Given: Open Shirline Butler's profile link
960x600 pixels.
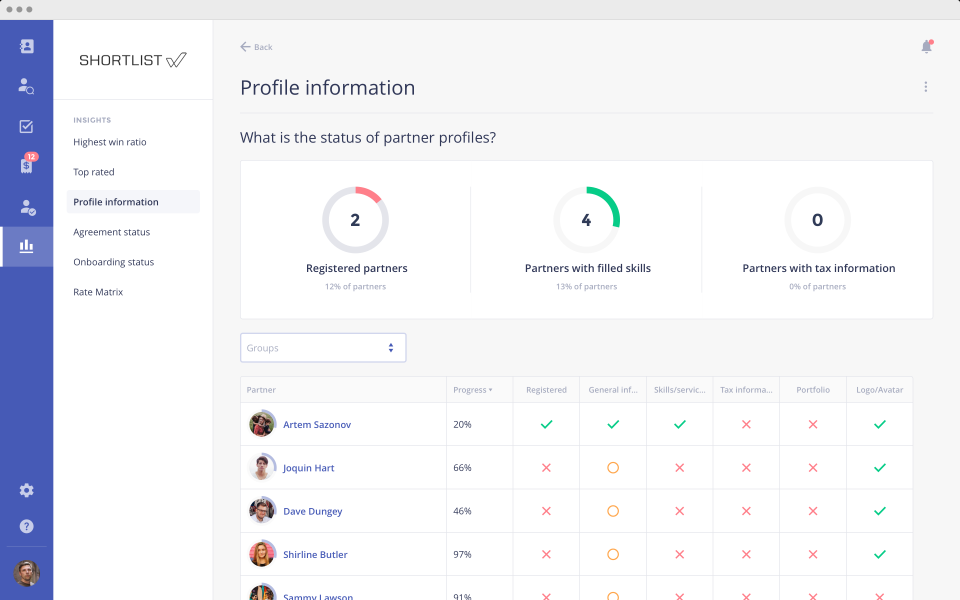Looking at the screenshot, I should pos(313,554).
